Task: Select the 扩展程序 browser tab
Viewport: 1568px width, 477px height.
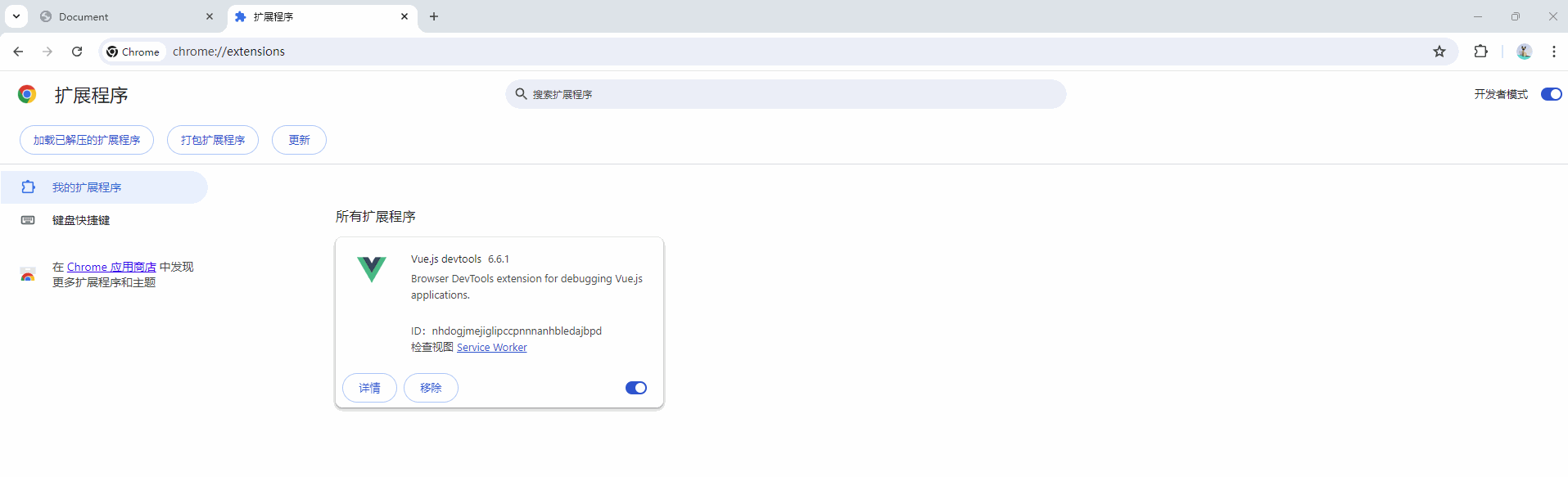Action: pyautogui.click(x=321, y=16)
